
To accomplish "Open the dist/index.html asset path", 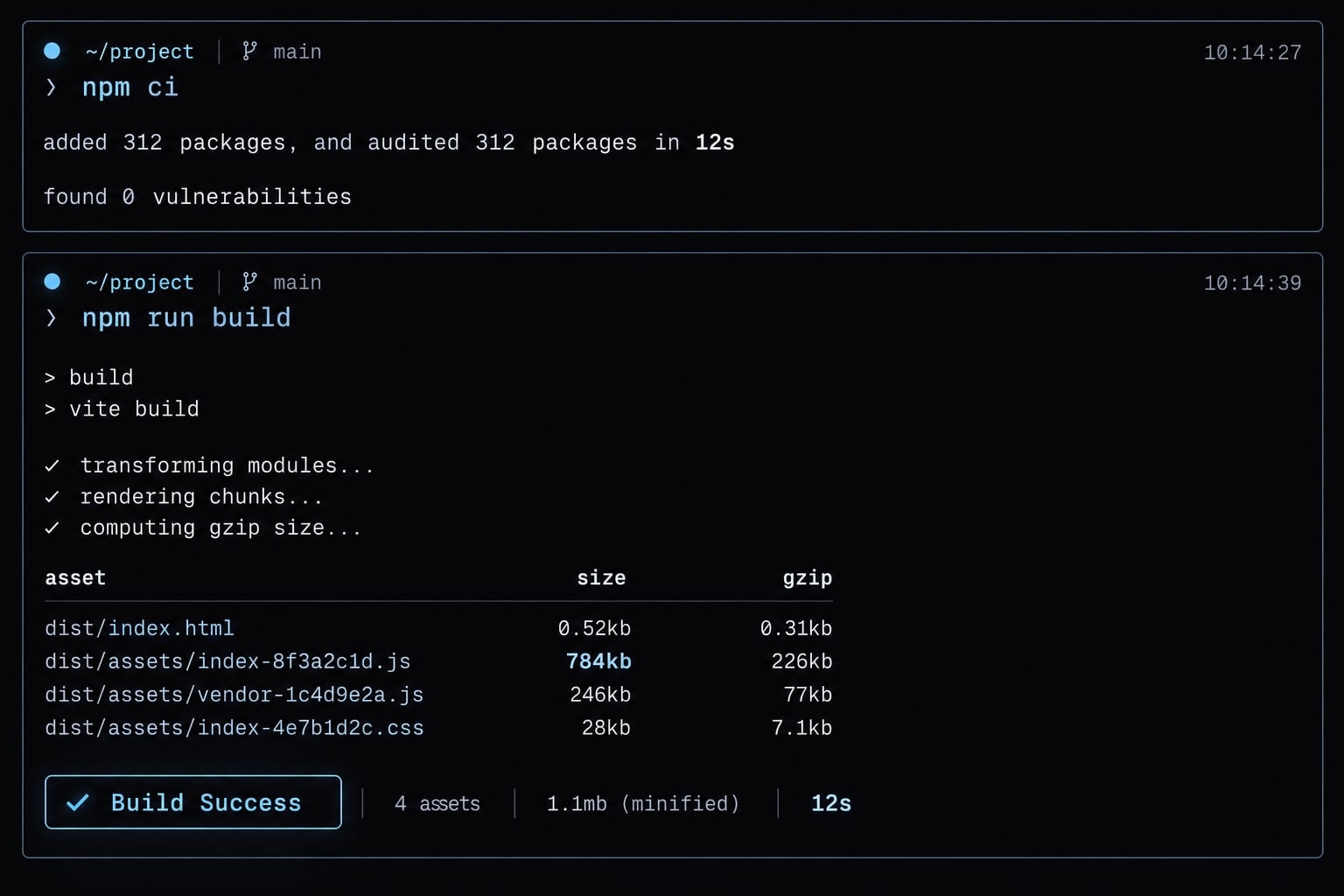I will [x=140, y=628].
